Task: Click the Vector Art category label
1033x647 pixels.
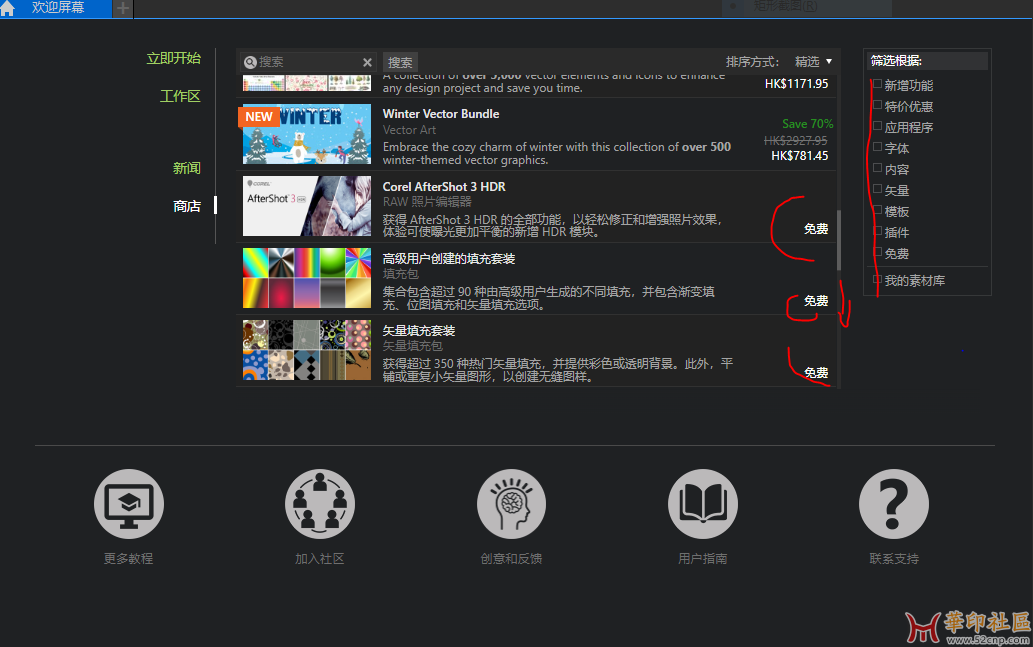Action: click(409, 130)
